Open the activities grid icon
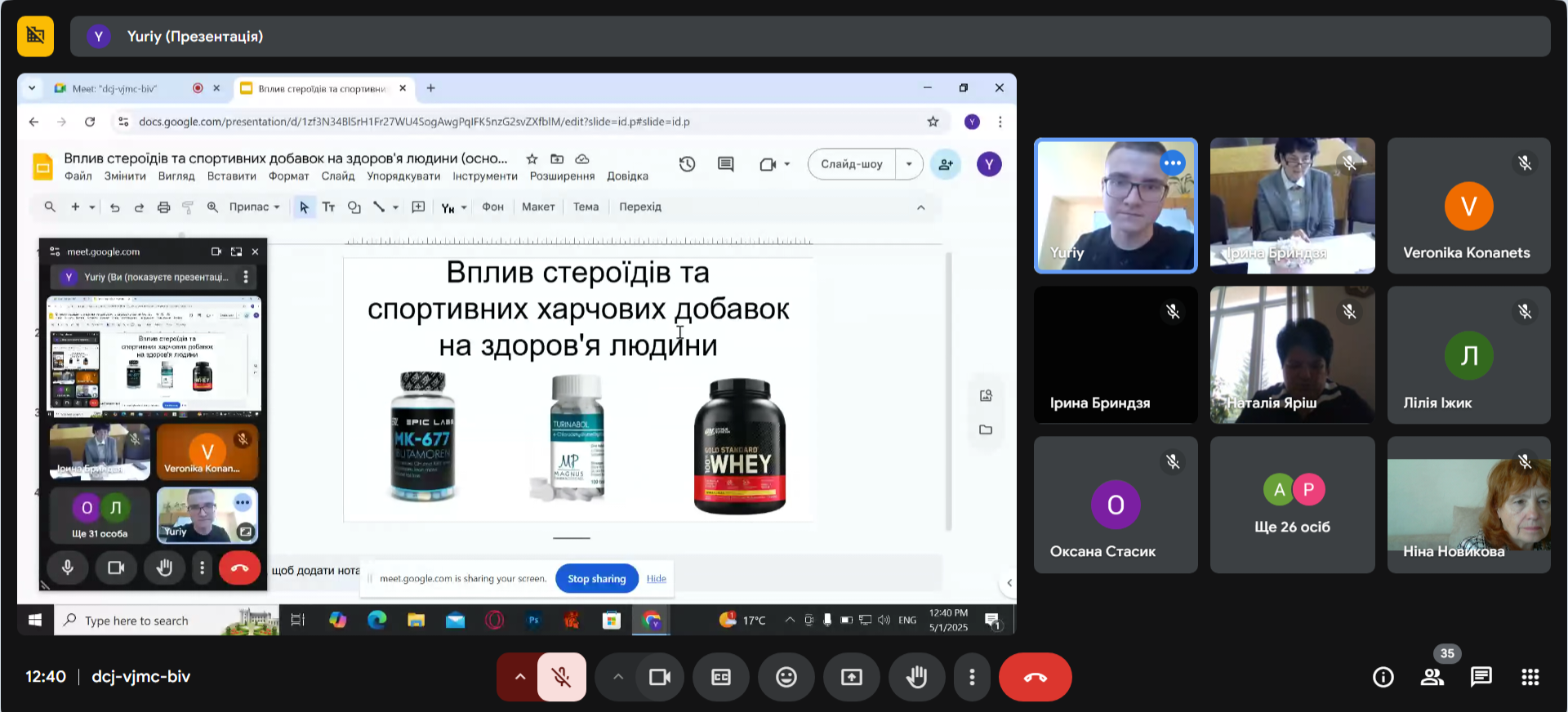 pos(1530,677)
